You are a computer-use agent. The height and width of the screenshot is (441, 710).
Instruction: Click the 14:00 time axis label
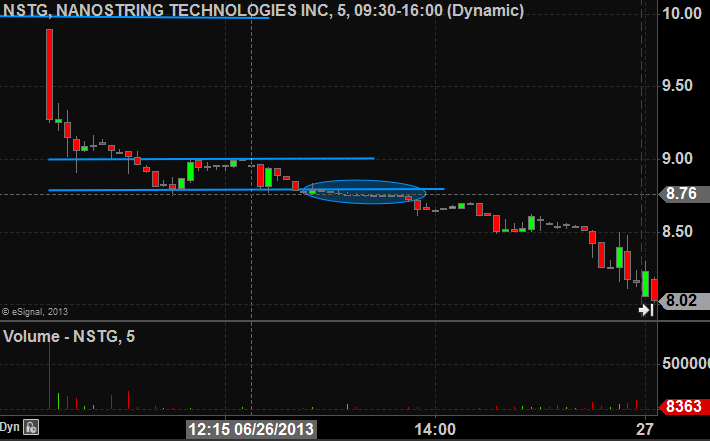[435, 429]
